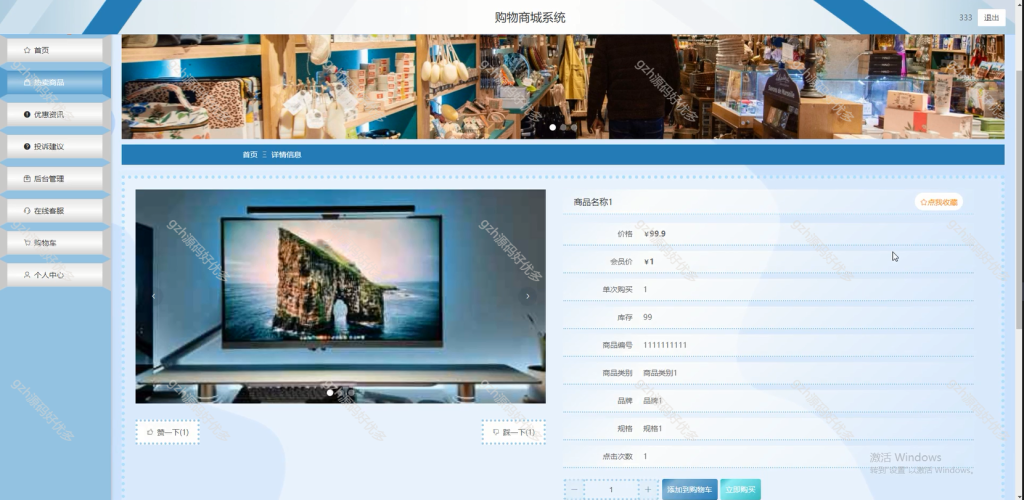This screenshot has height=500, width=1024.
Task: Go to 投诉建议 page
Action: pos(55,146)
